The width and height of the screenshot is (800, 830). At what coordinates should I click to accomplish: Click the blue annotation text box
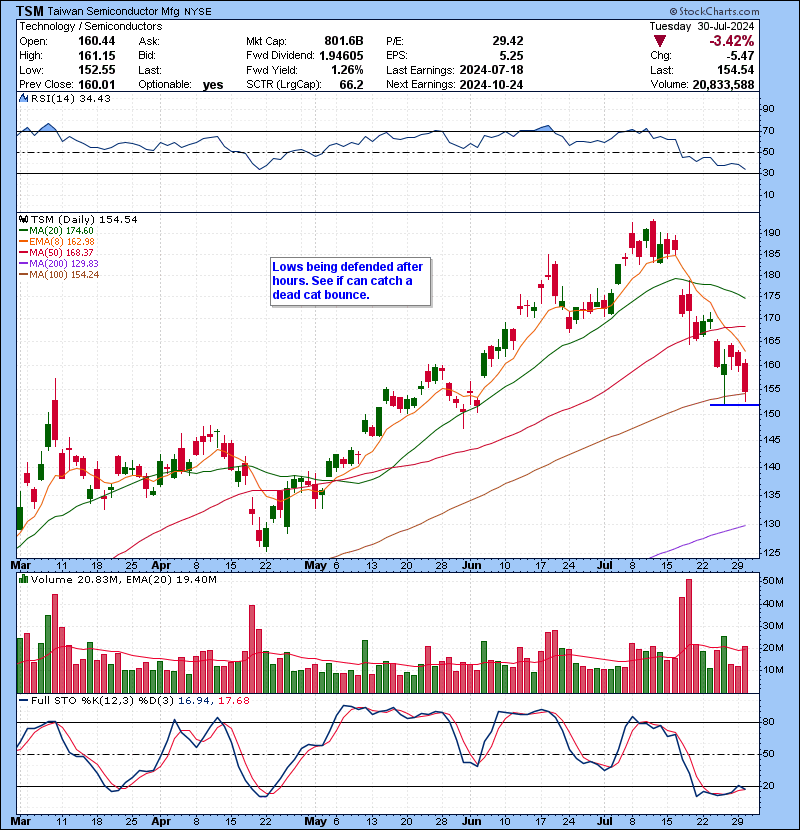[350, 281]
